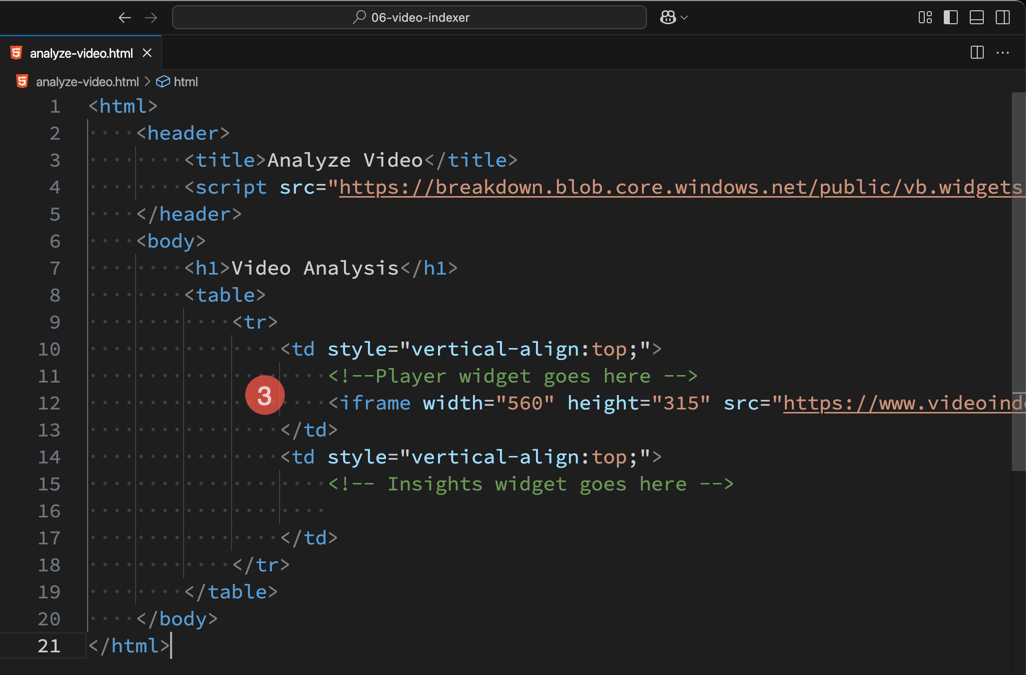
Task: Click line number 21 in gutter
Action: point(49,646)
